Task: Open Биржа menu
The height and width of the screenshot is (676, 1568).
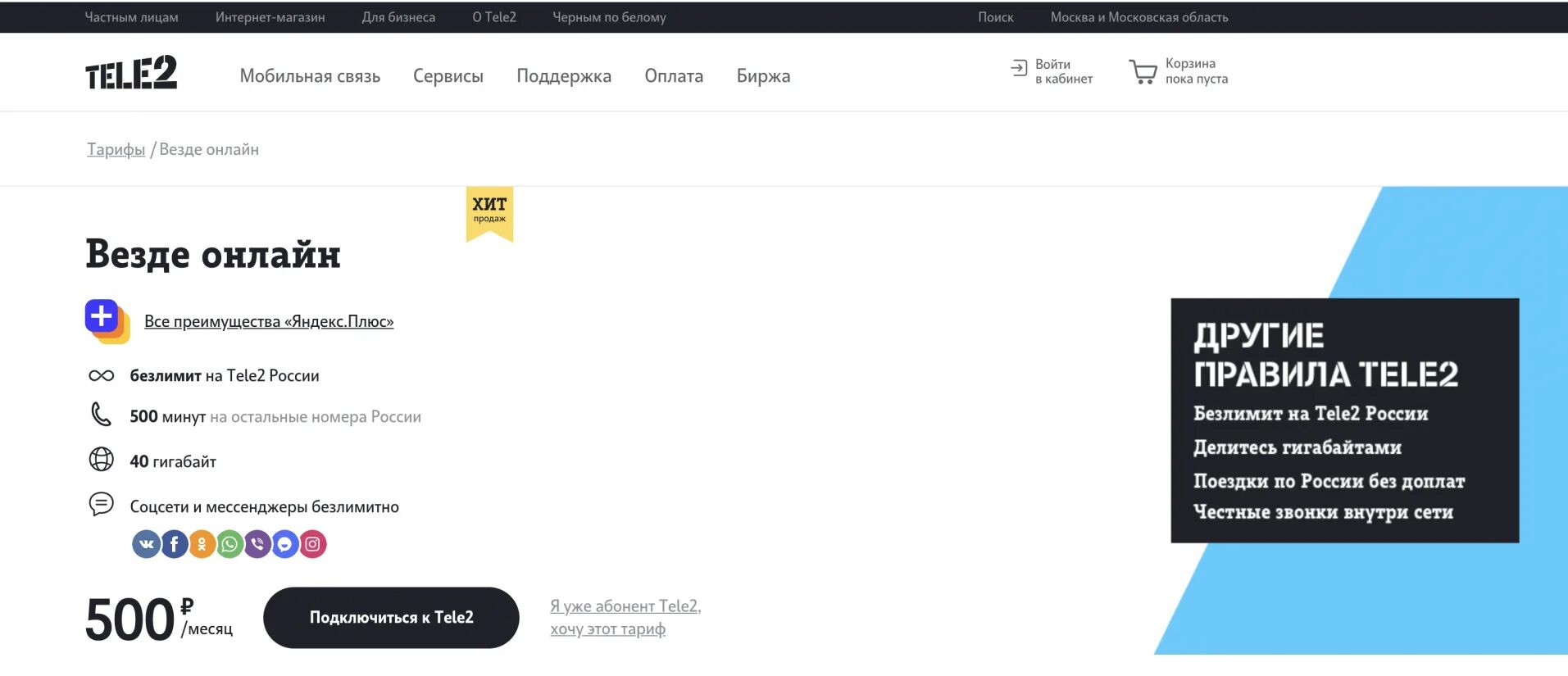Action: pyautogui.click(x=763, y=76)
